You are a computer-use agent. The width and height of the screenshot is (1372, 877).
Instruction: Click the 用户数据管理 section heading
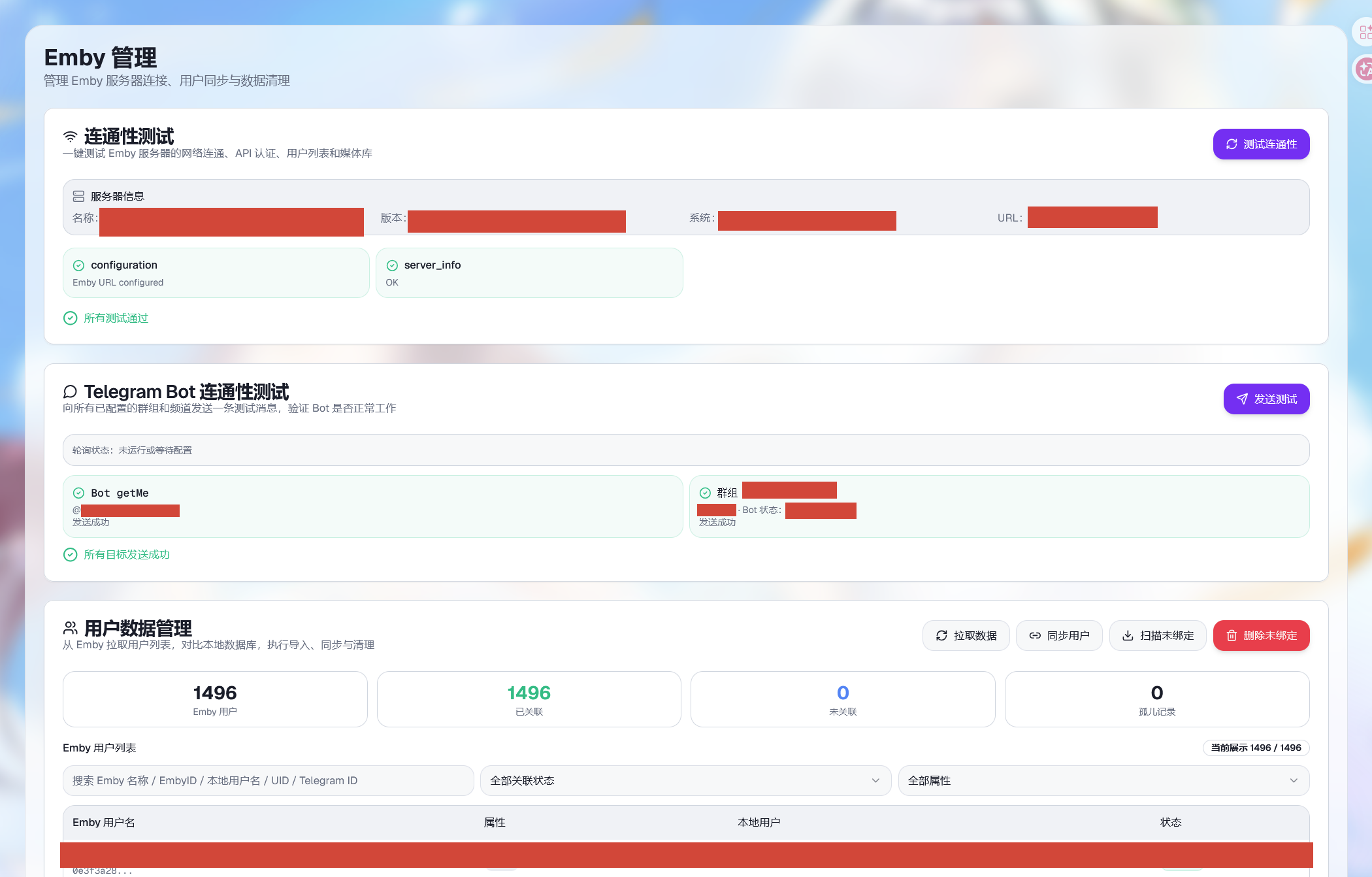[138, 628]
